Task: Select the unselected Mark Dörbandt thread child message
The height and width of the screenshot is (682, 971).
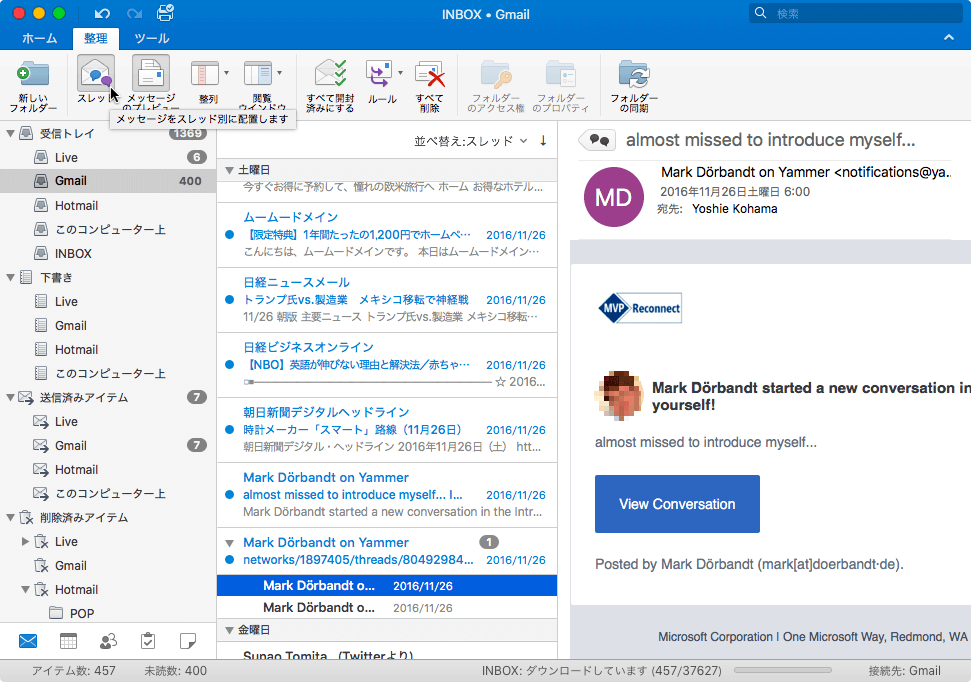Action: pyautogui.click(x=387, y=608)
